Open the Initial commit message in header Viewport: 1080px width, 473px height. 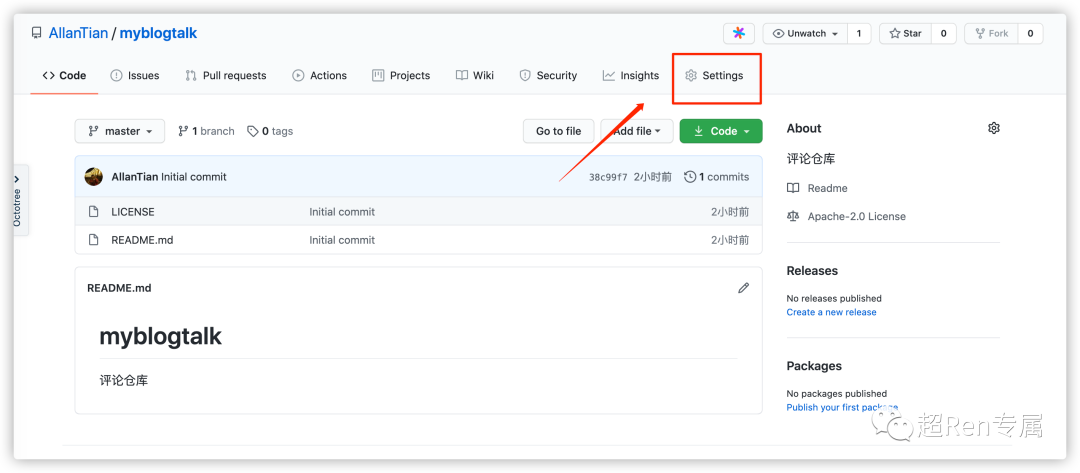(x=194, y=177)
